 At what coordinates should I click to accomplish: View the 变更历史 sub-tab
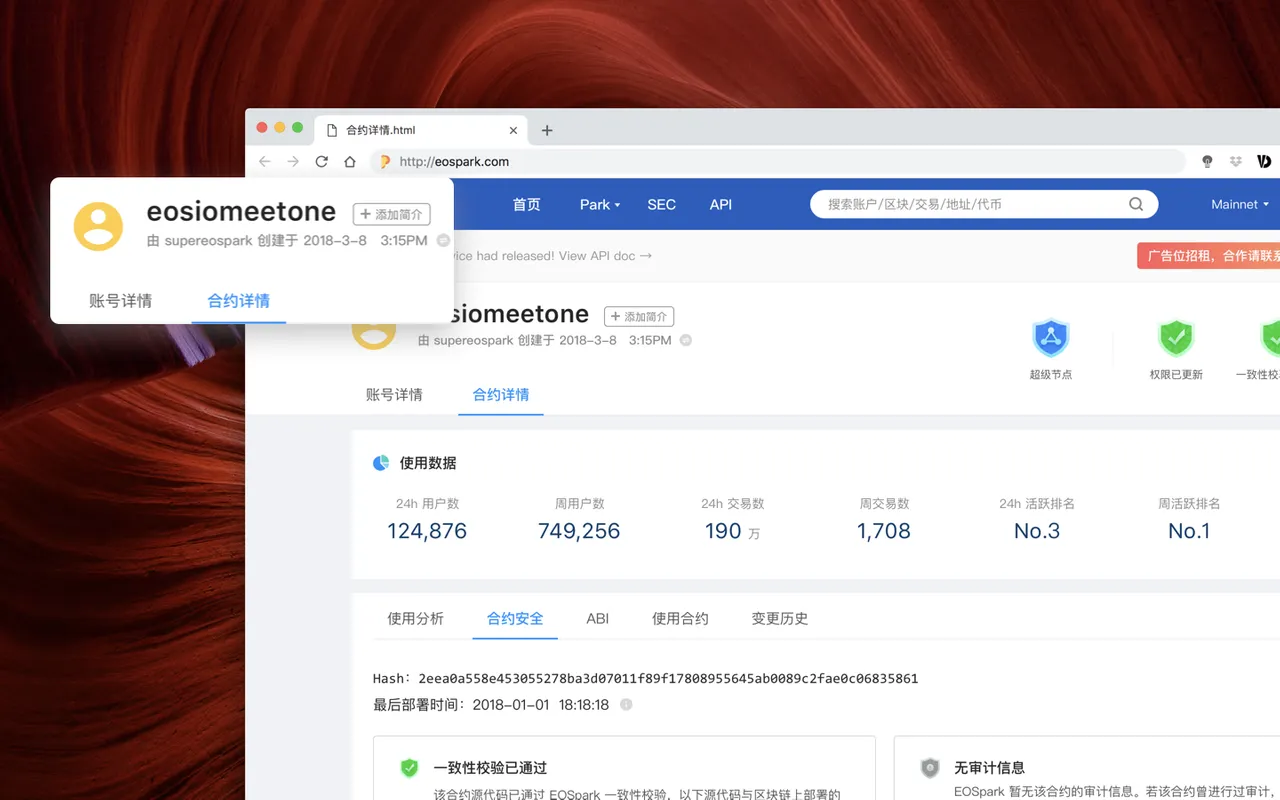pos(780,619)
